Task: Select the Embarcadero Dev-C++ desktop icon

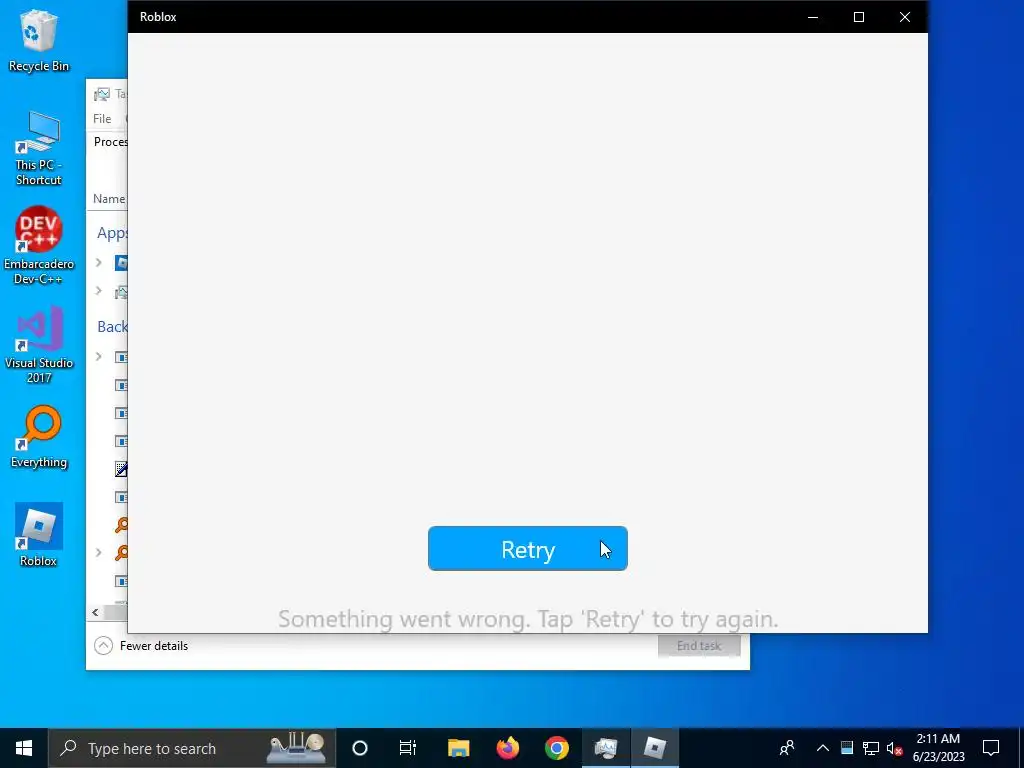Action: point(39,246)
